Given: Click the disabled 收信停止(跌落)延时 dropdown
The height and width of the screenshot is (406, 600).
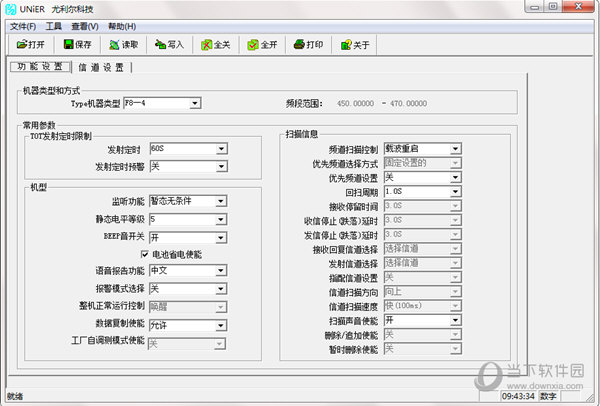Looking at the screenshot, I should (422, 220).
